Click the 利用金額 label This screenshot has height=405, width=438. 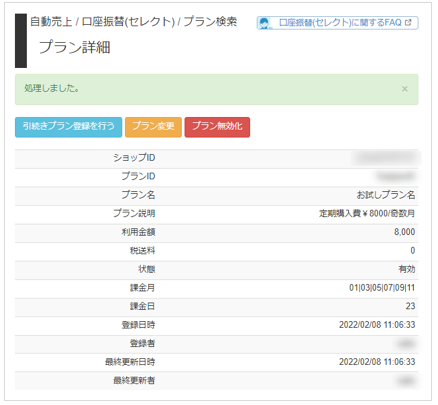click(138, 232)
